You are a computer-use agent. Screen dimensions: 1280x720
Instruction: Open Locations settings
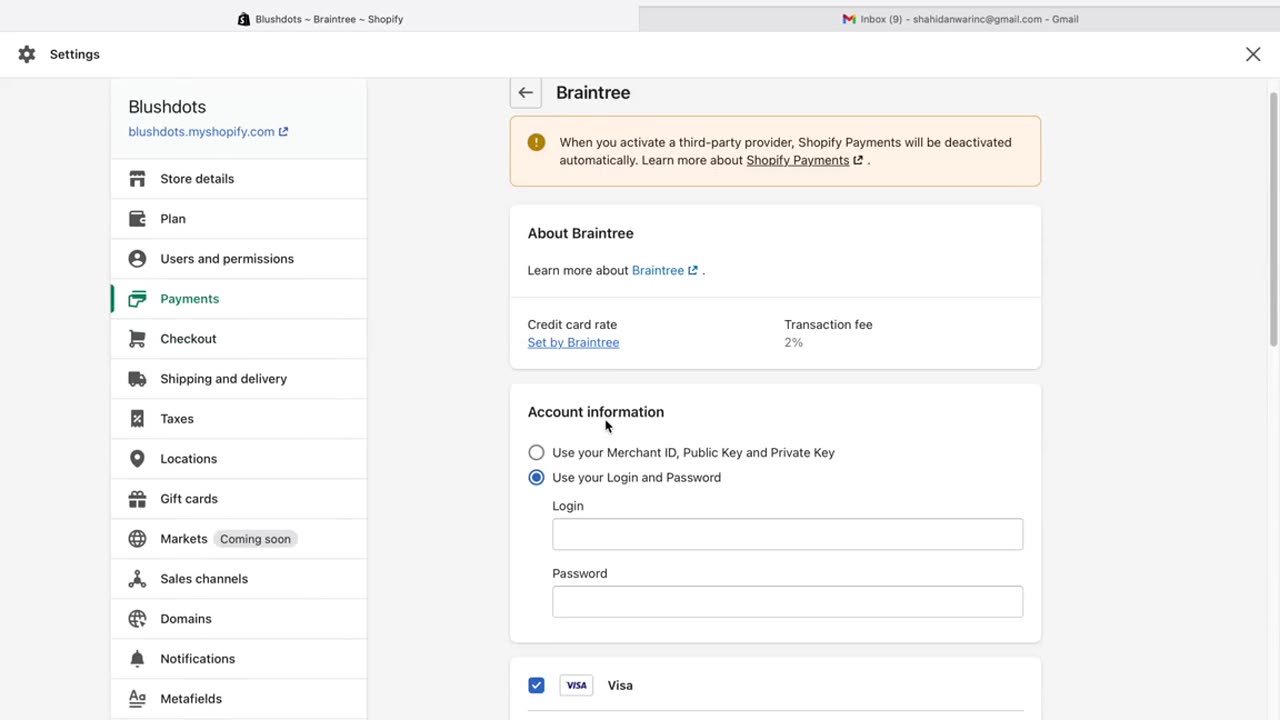pyautogui.click(x=239, y=458)
